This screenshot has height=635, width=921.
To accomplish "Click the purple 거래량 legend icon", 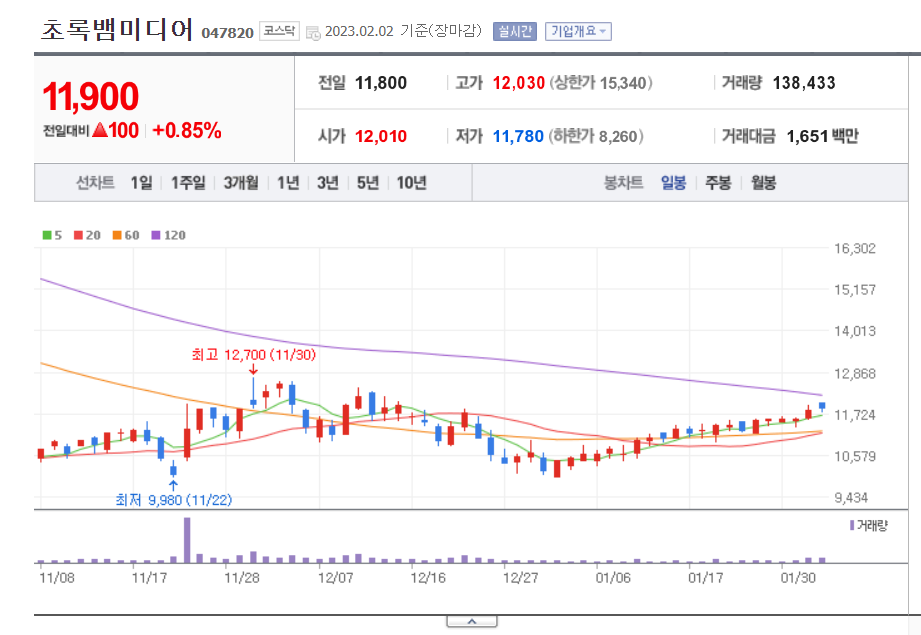I will tap(852, 525).
